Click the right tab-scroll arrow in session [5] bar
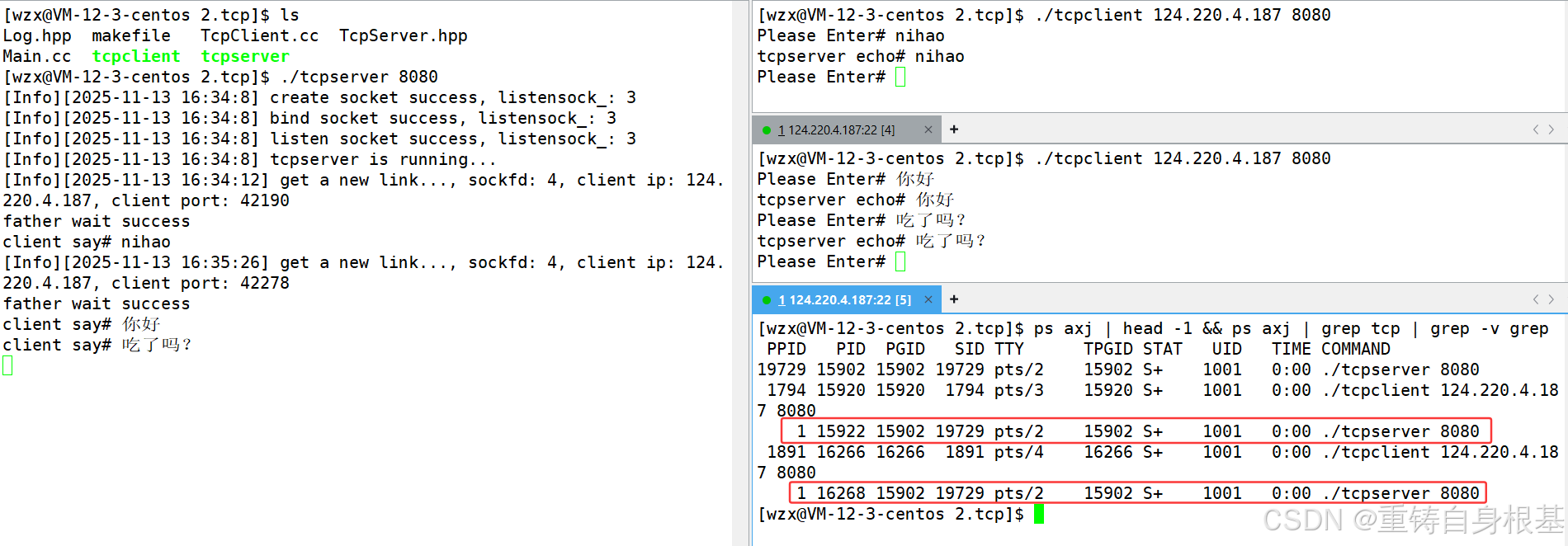The image size is (1568, 546). pos(1551,299)
